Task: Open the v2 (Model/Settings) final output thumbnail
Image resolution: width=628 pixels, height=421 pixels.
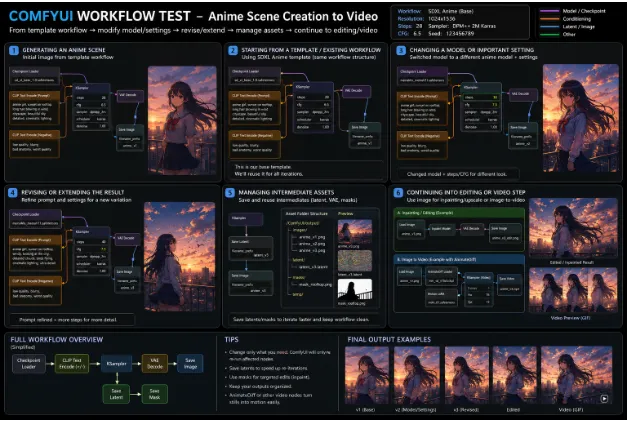Action: pyautogui.click(x=416, y=376)
